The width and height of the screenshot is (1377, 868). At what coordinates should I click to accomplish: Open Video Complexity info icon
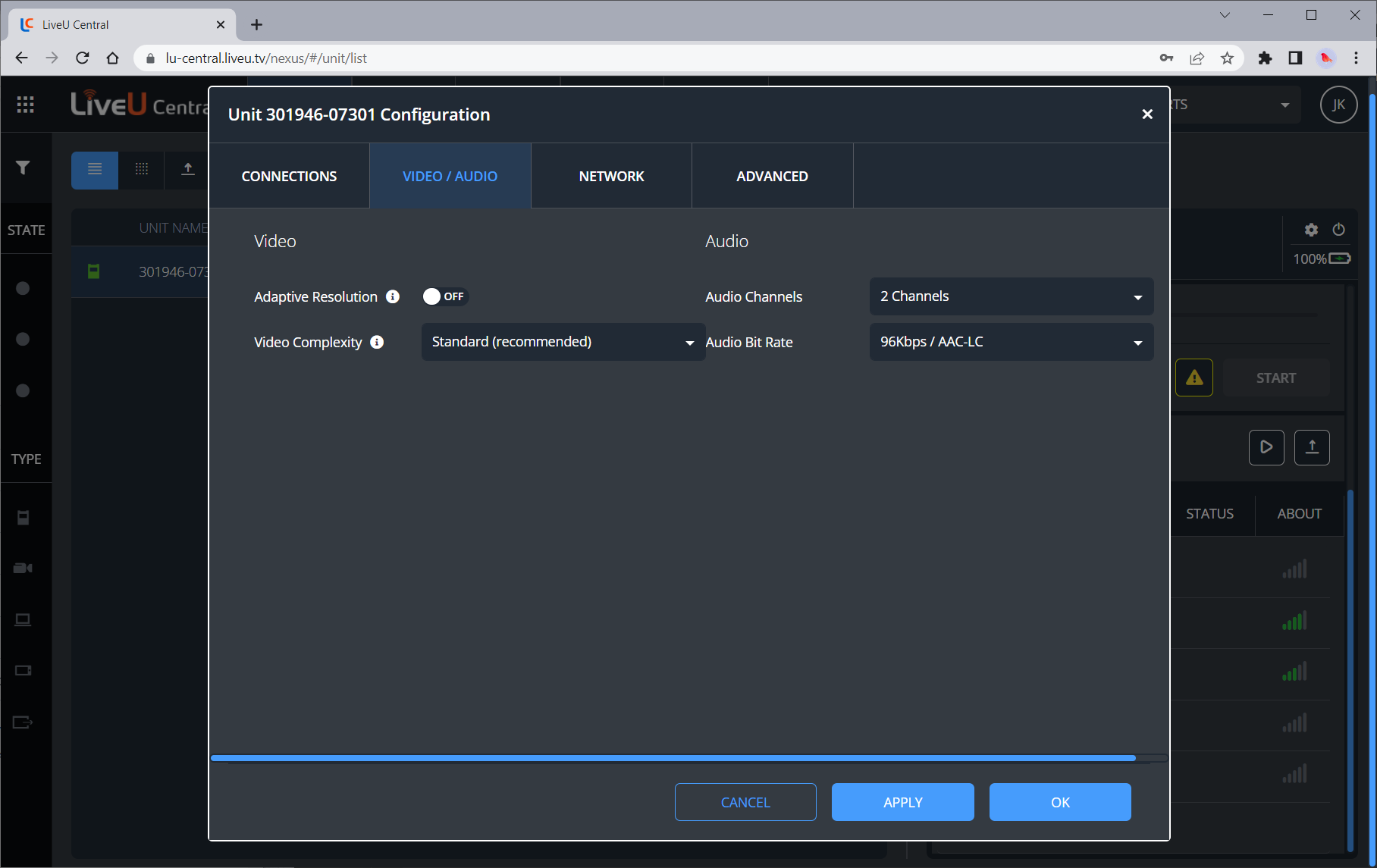(x=377, y=342)
